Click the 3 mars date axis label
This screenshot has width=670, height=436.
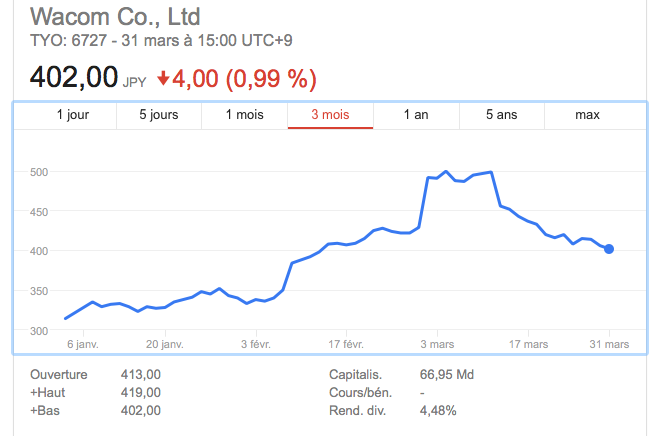click(x=437, y=344)
